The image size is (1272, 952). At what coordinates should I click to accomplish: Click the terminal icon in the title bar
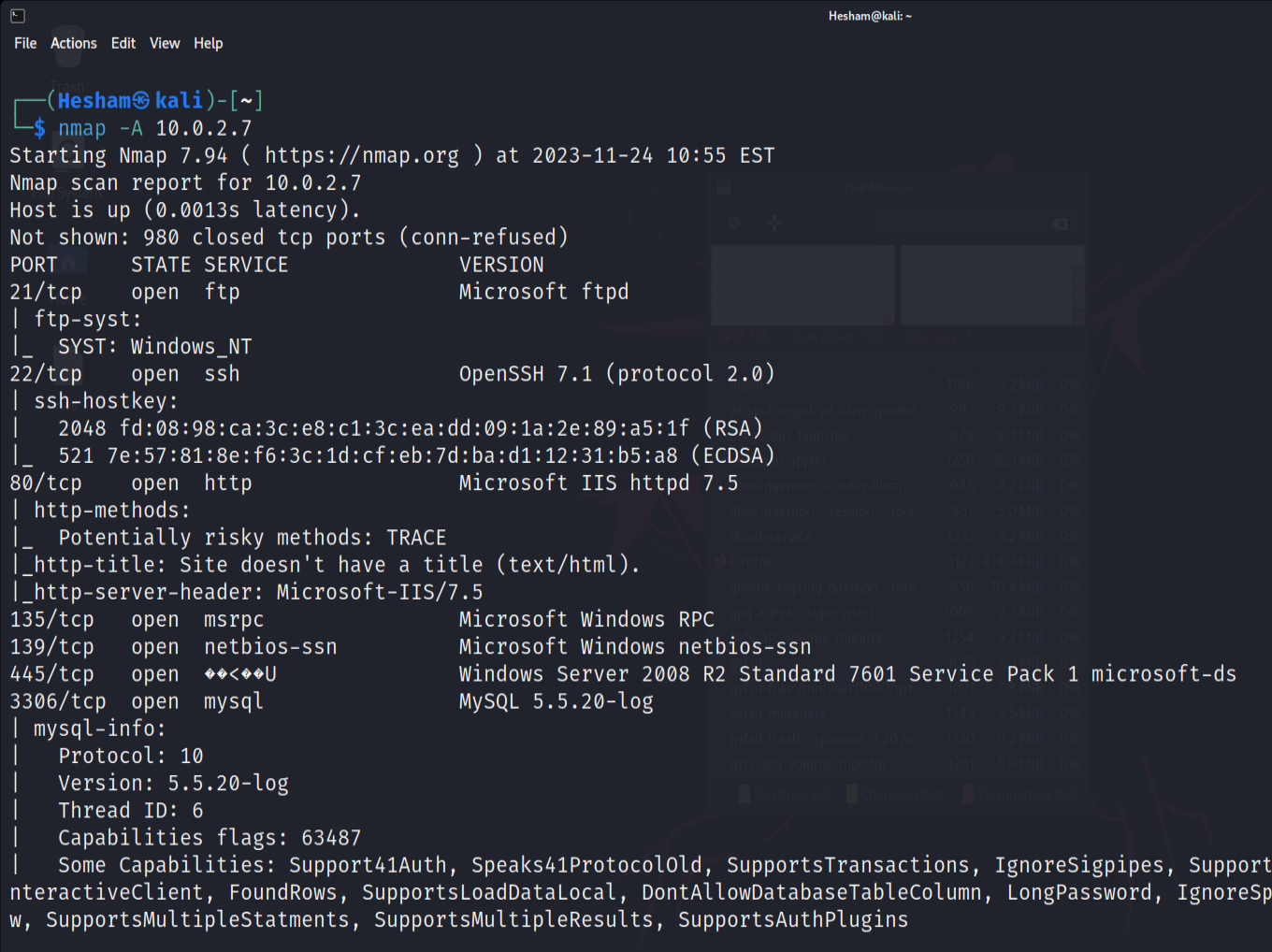(x=18, y=15)
